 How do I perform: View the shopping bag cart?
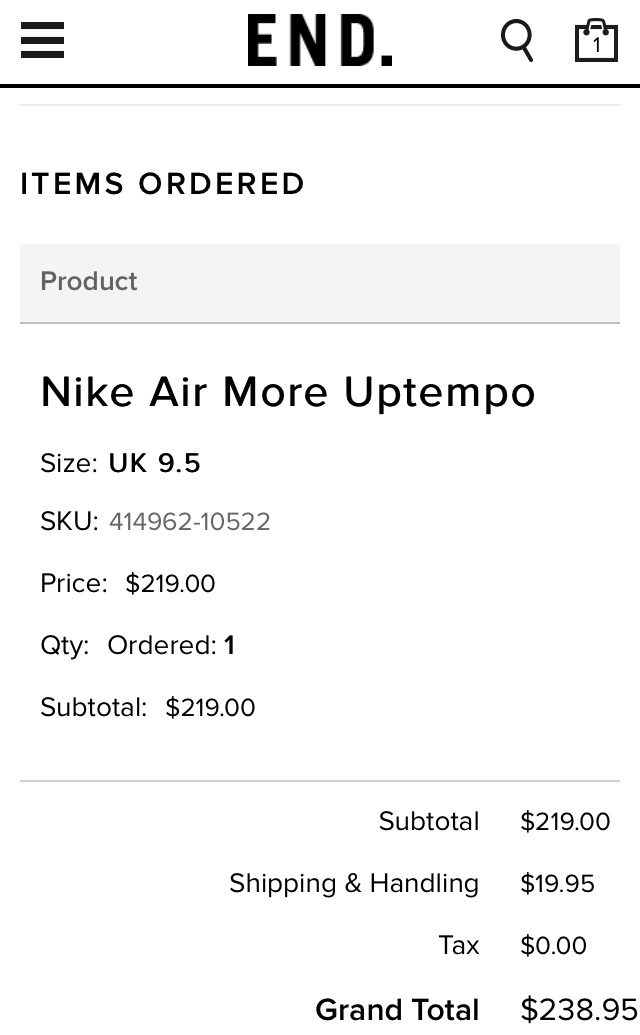596,40
